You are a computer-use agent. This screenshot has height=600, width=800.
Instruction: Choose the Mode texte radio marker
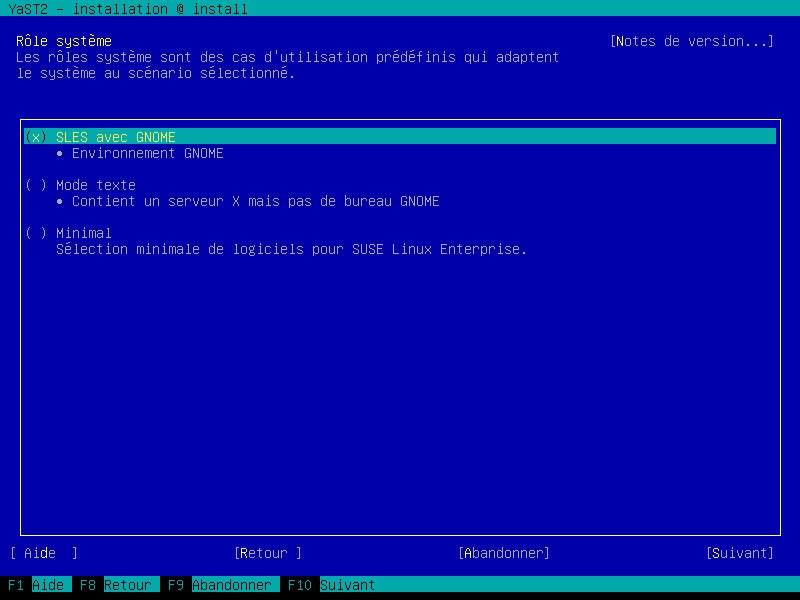[x=36, y=185]
